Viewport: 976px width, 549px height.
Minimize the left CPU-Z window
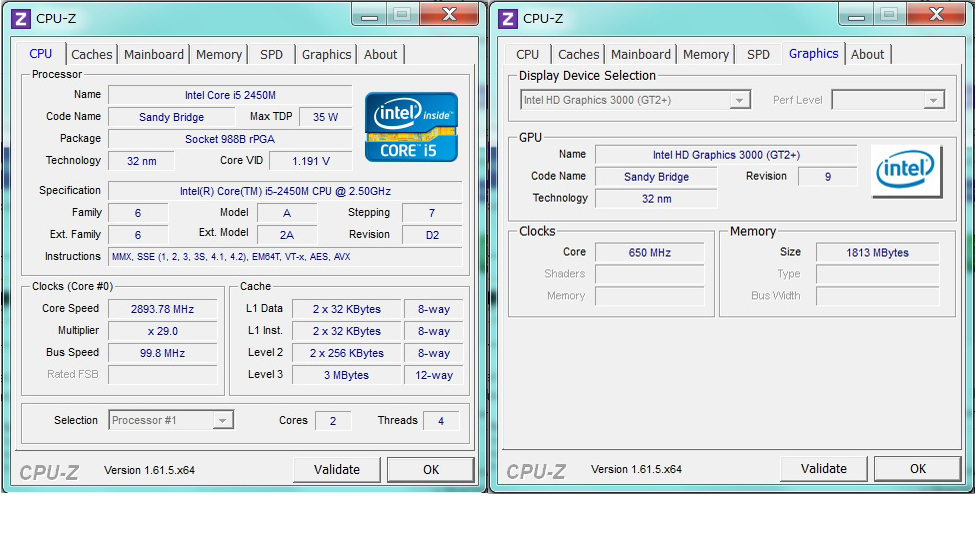tap(369, 15)
